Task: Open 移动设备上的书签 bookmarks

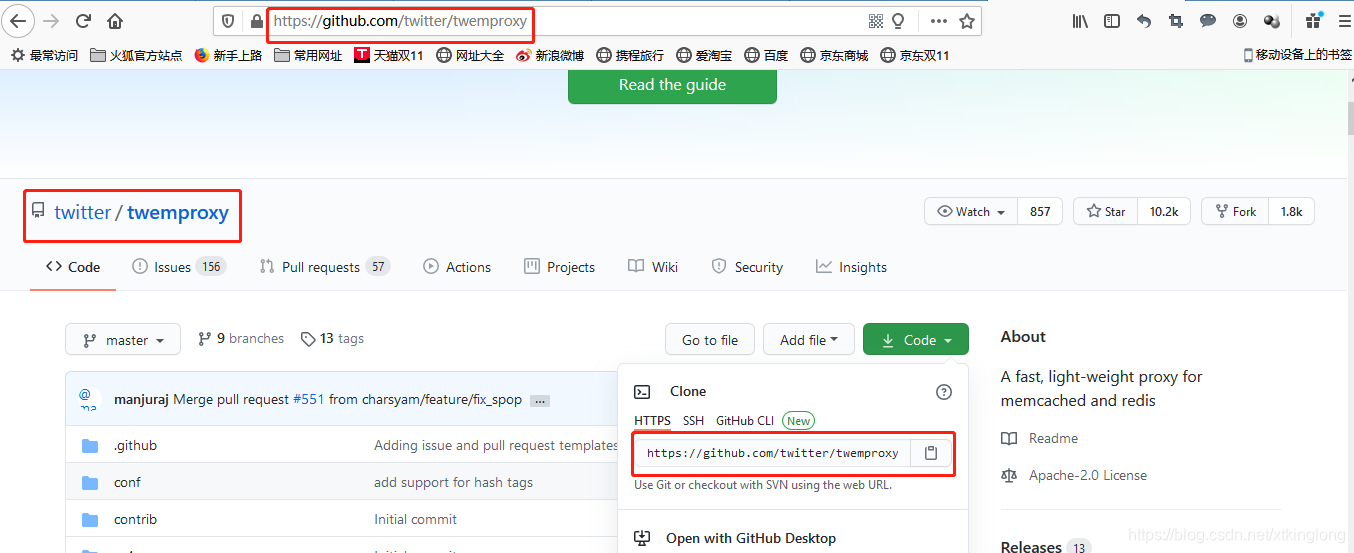Action: pyautogui.click(x=1298, y=55)
